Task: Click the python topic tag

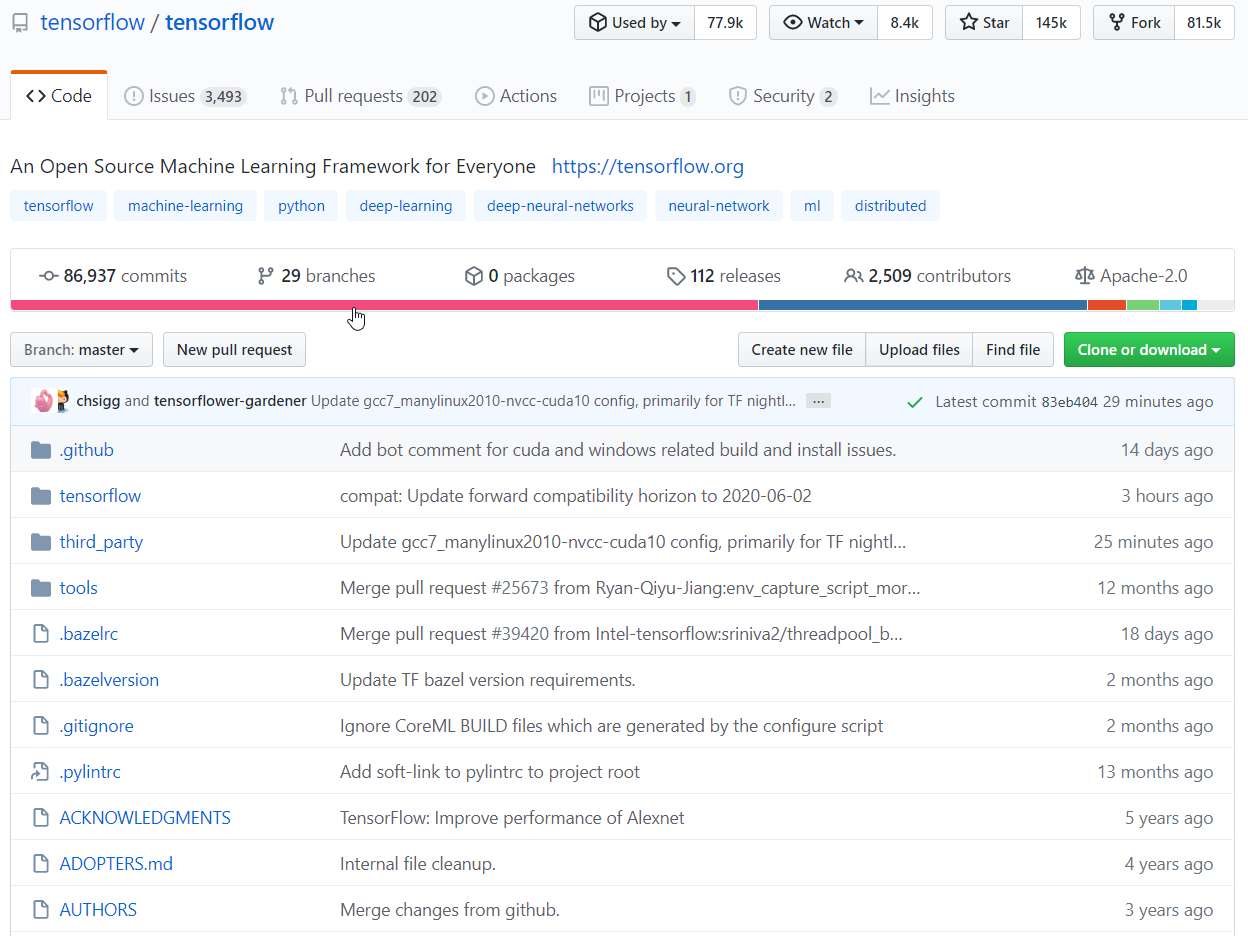Action: pos(301,206)
